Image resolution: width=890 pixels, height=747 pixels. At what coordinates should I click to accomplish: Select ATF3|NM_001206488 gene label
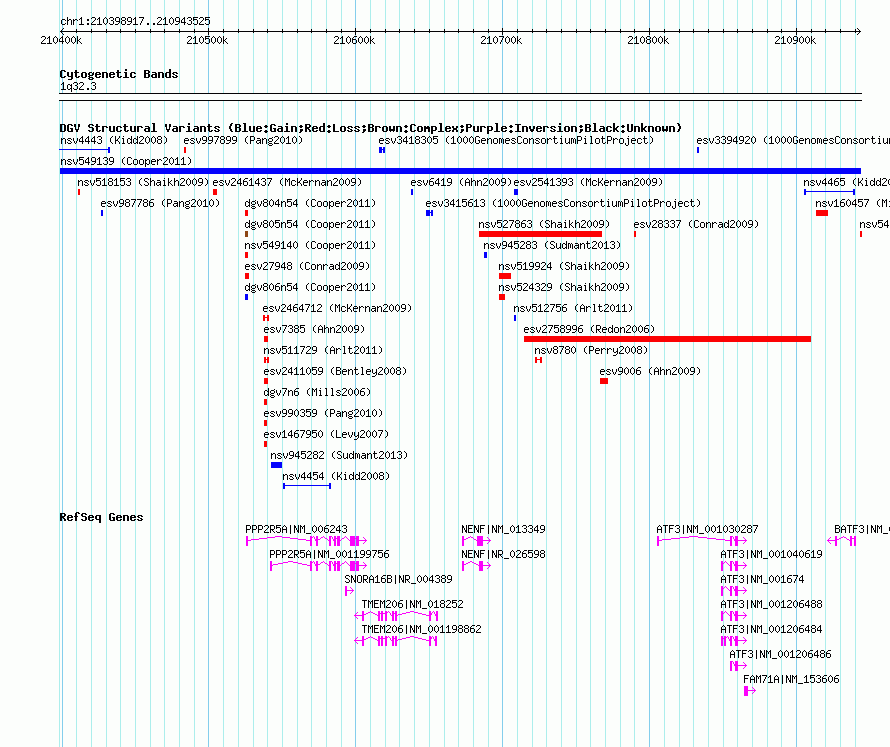point(771,604)
